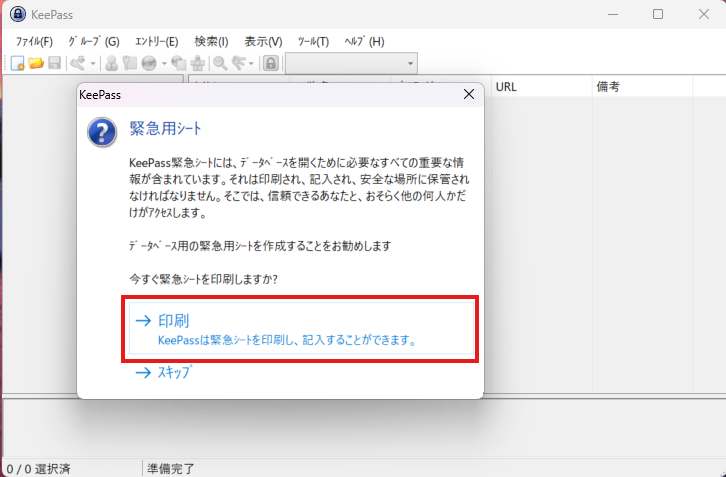Open the ツール(T) menu

tap(313, 42)
